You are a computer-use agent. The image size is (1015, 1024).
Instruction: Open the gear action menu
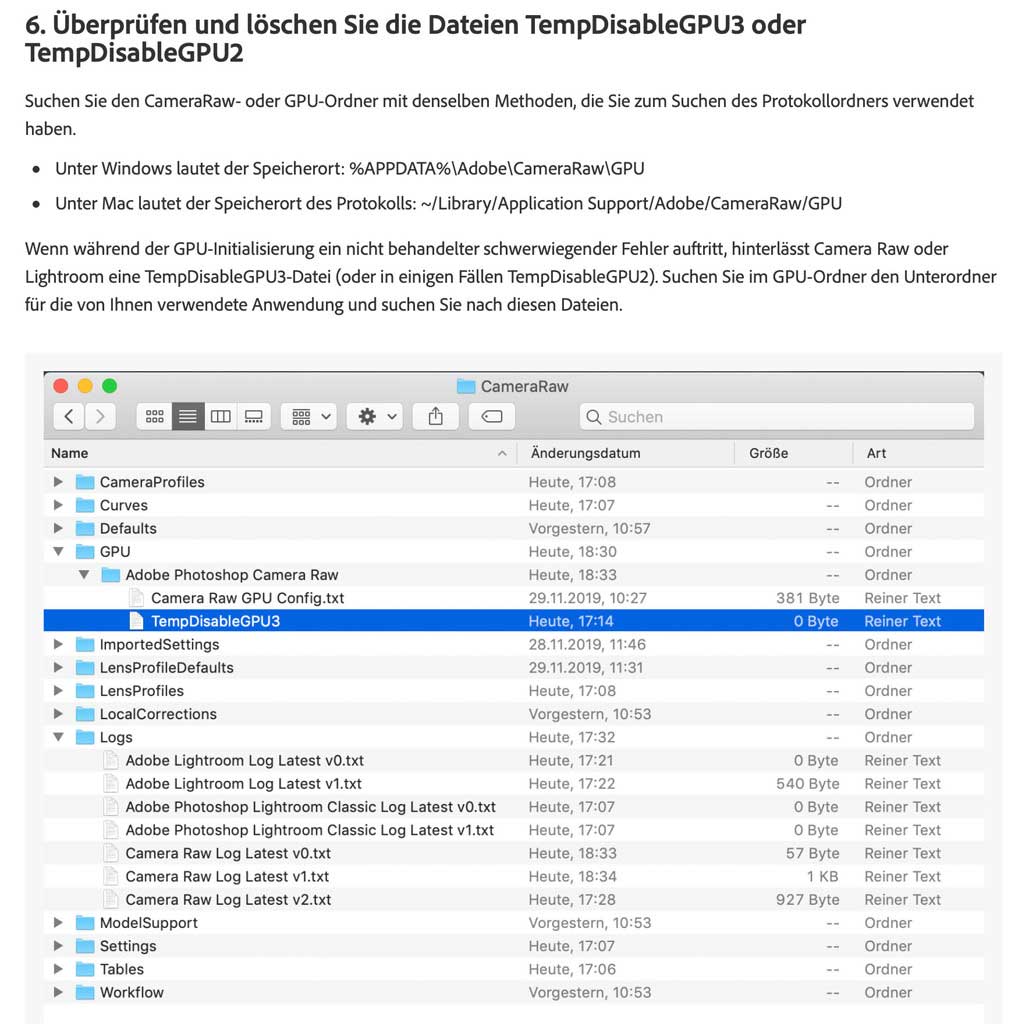coord(376,416)
